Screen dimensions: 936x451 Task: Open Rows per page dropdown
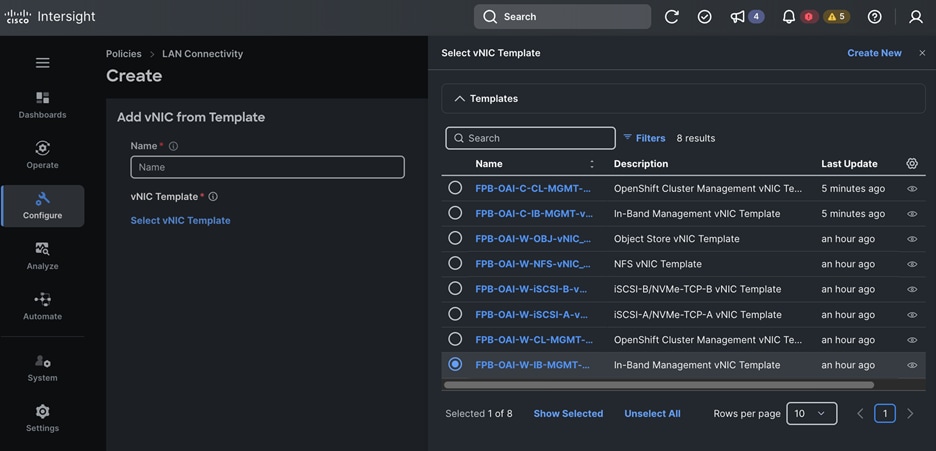pos(811,413)
